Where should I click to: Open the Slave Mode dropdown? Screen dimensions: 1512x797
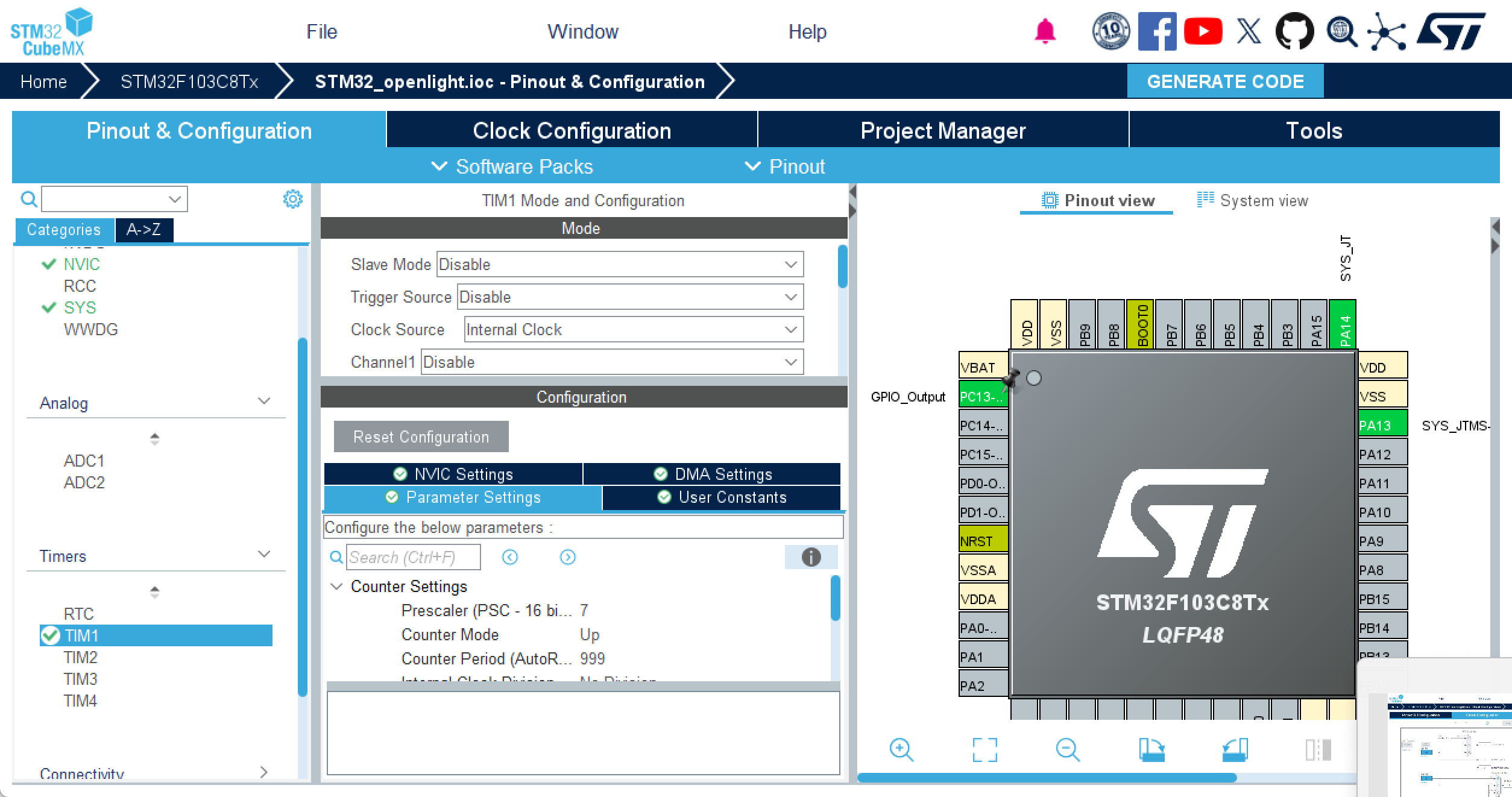click(620, 265)
